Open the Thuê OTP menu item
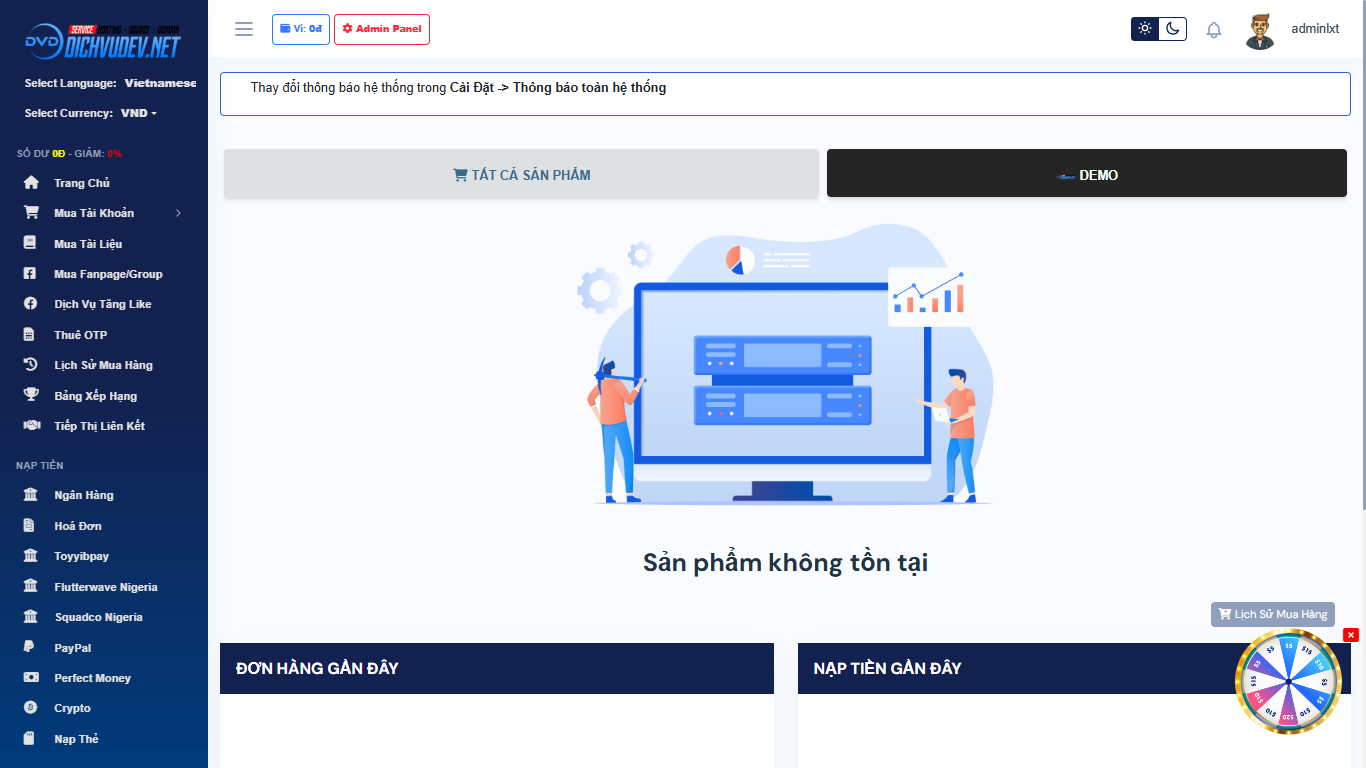 click(x=80, y=335)
